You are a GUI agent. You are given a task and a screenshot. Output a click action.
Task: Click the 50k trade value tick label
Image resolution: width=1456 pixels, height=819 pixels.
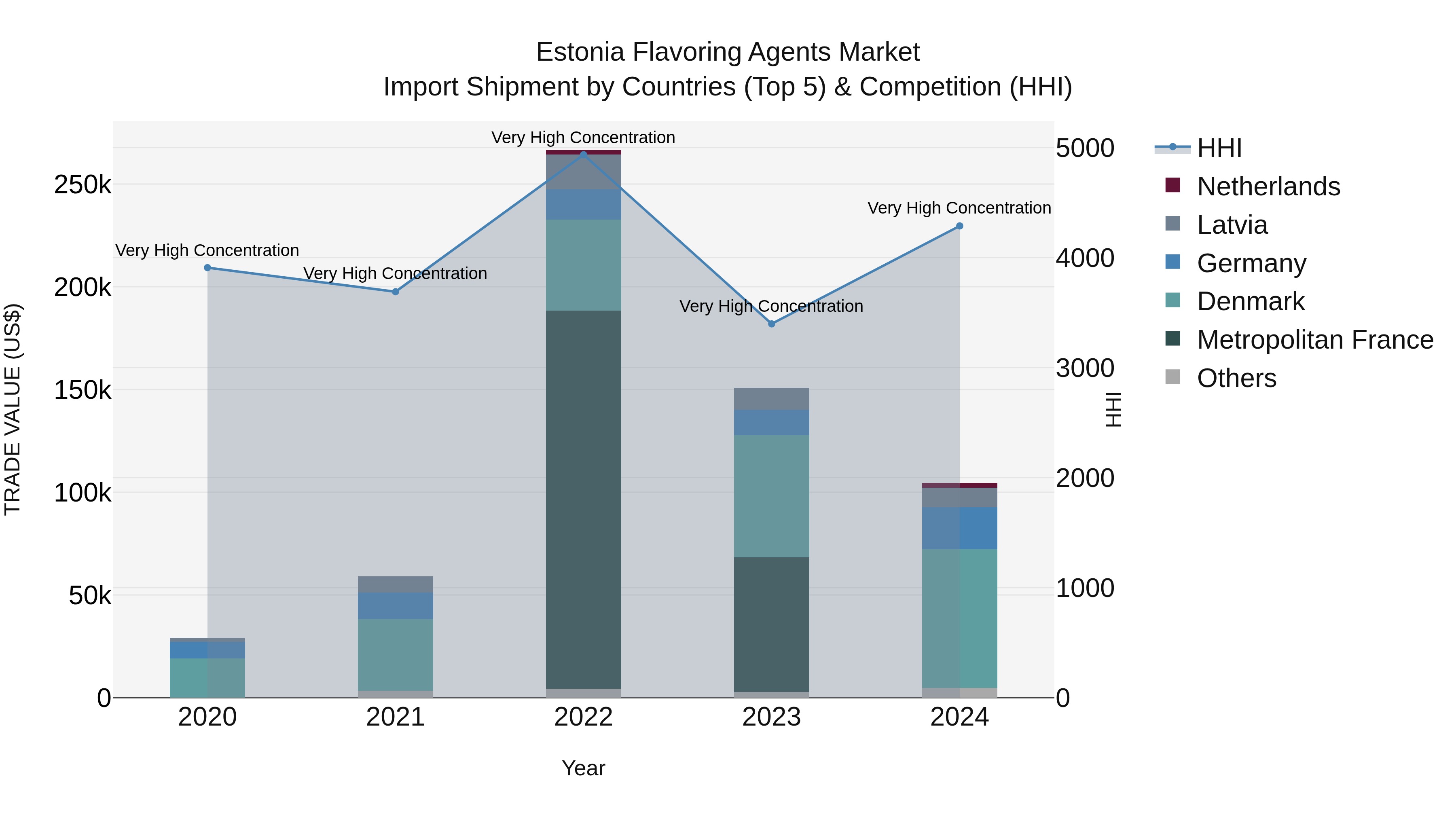(x=90, y=595)
